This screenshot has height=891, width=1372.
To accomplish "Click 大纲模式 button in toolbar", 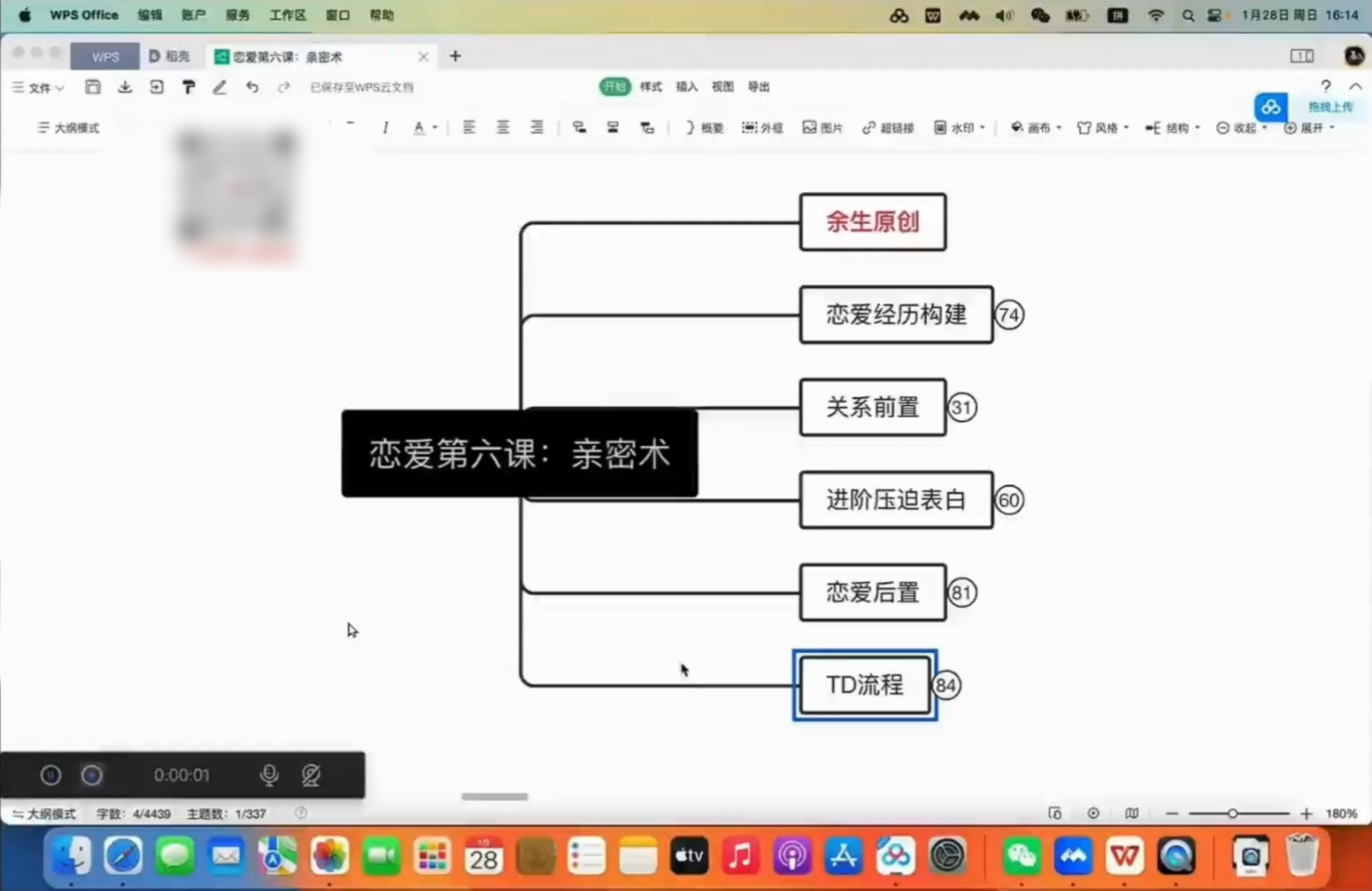I will (68, 128).
